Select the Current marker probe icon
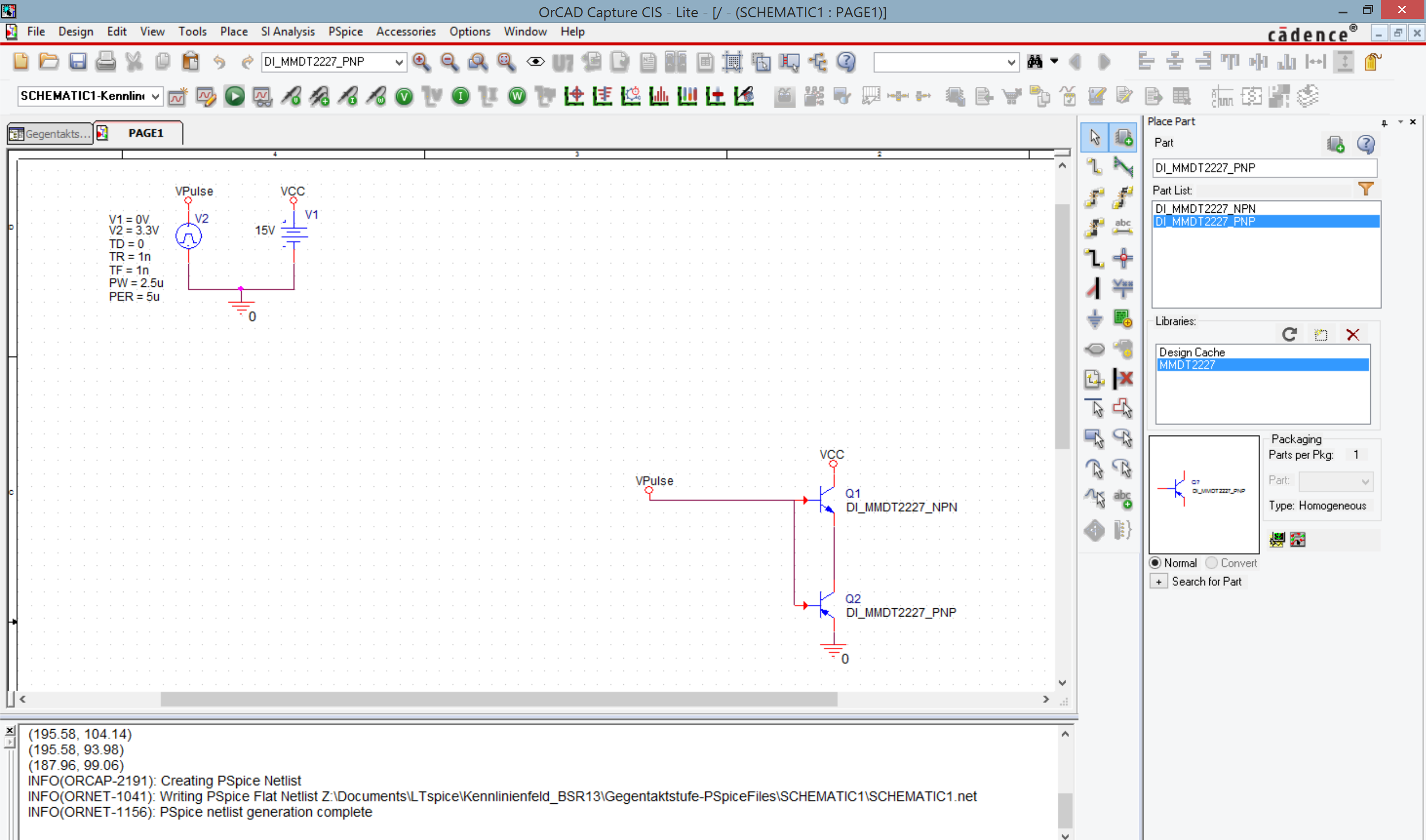 click(348, 97)
